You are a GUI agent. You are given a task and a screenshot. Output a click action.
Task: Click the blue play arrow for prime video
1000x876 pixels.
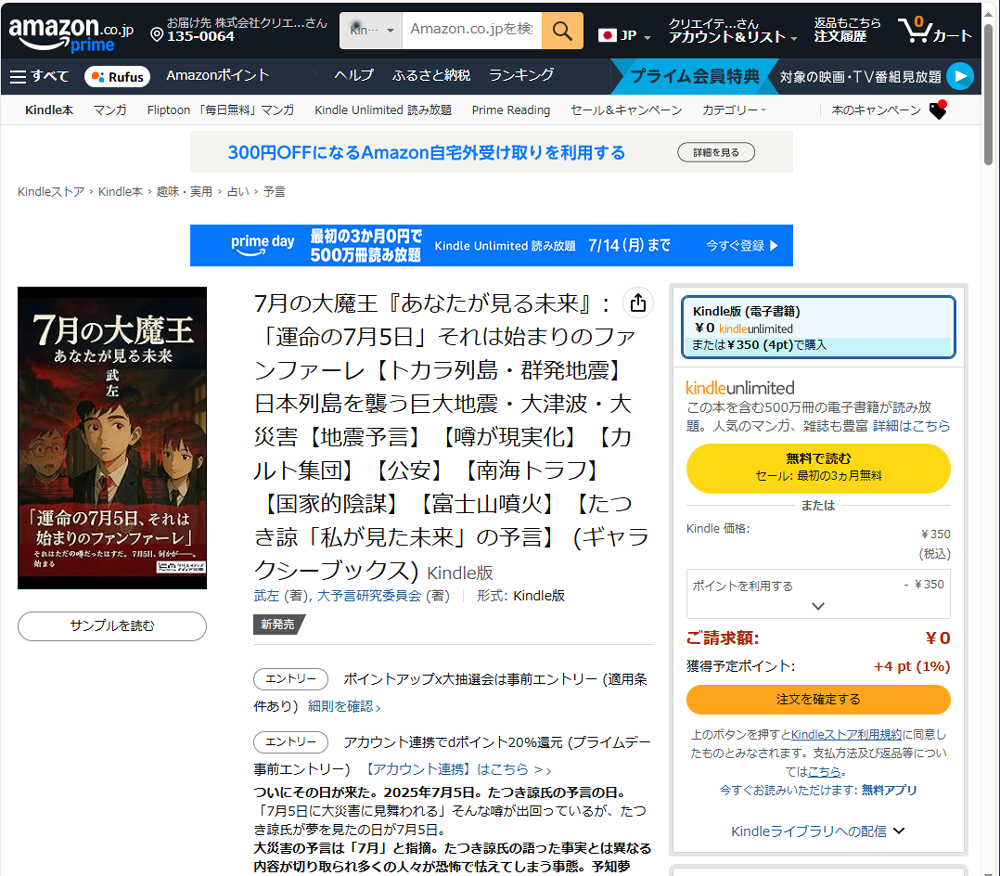click(960, 77)
